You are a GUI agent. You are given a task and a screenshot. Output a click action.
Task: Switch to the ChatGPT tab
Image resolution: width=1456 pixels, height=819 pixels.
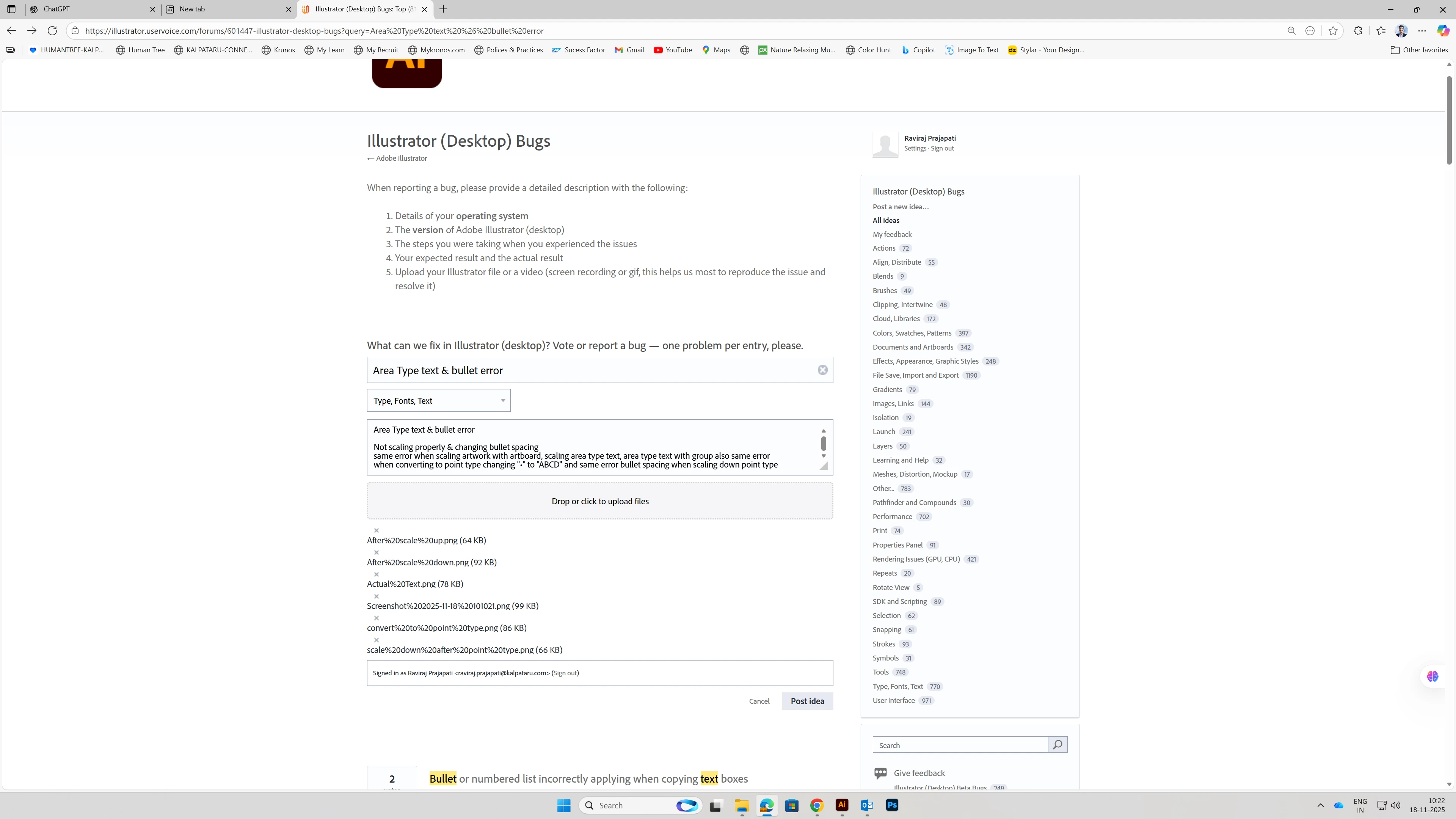(91, 9)
